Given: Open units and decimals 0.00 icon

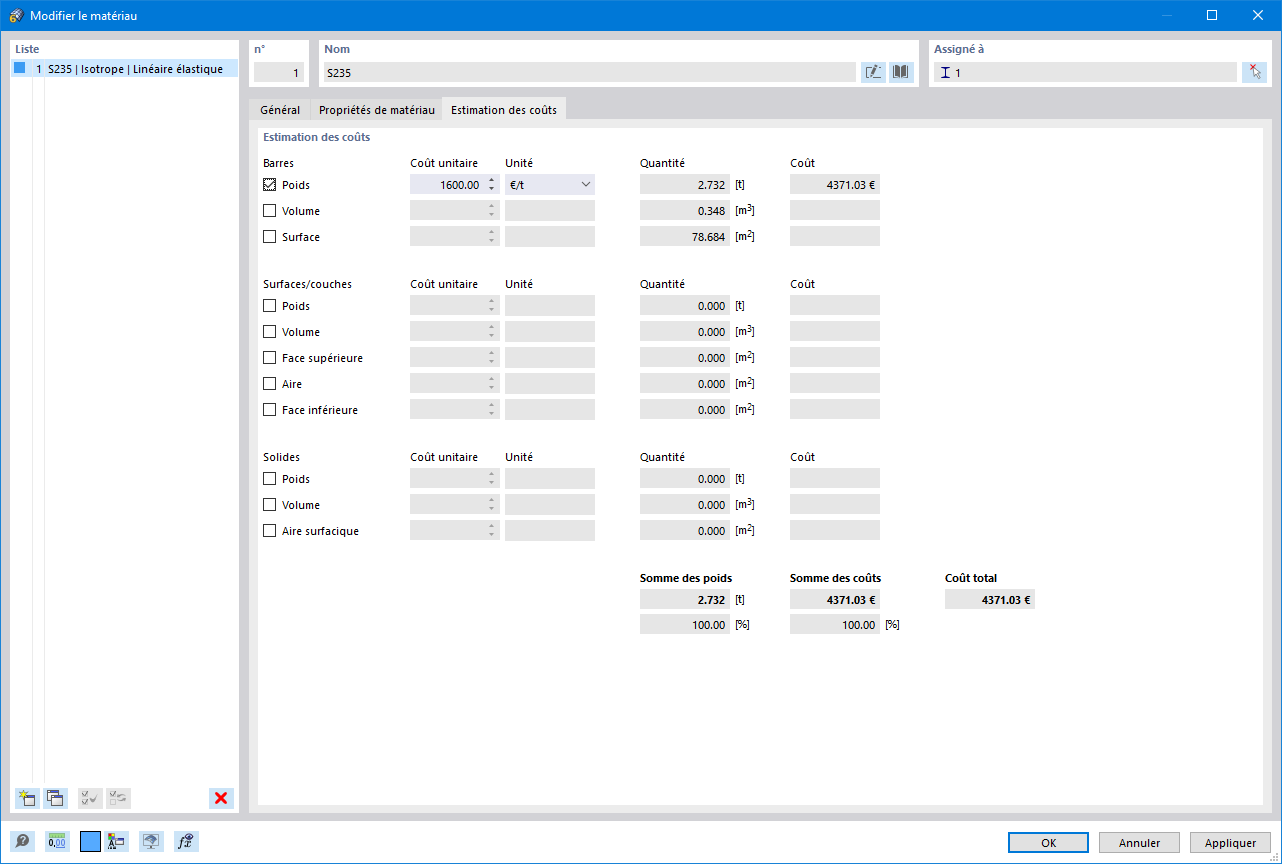Looking at the screenshot, I should coord(56,842).
